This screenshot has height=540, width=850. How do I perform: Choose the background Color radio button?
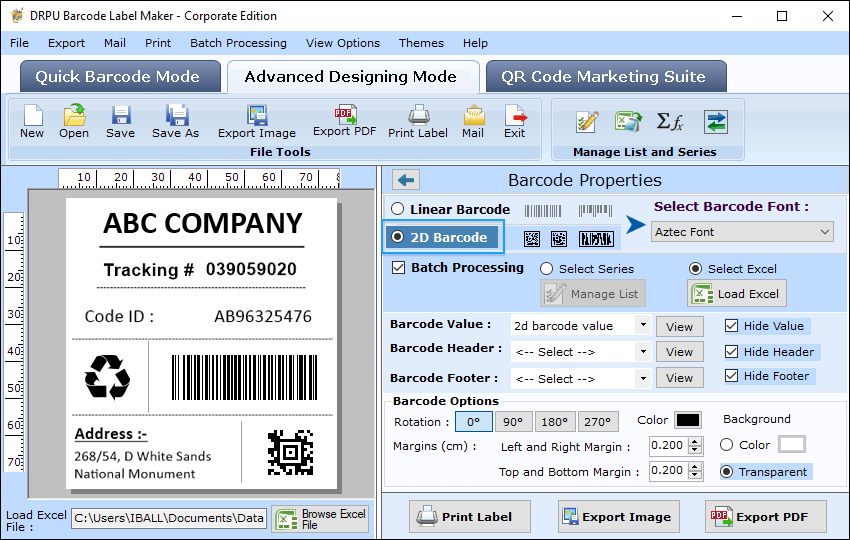click(726, 445)
